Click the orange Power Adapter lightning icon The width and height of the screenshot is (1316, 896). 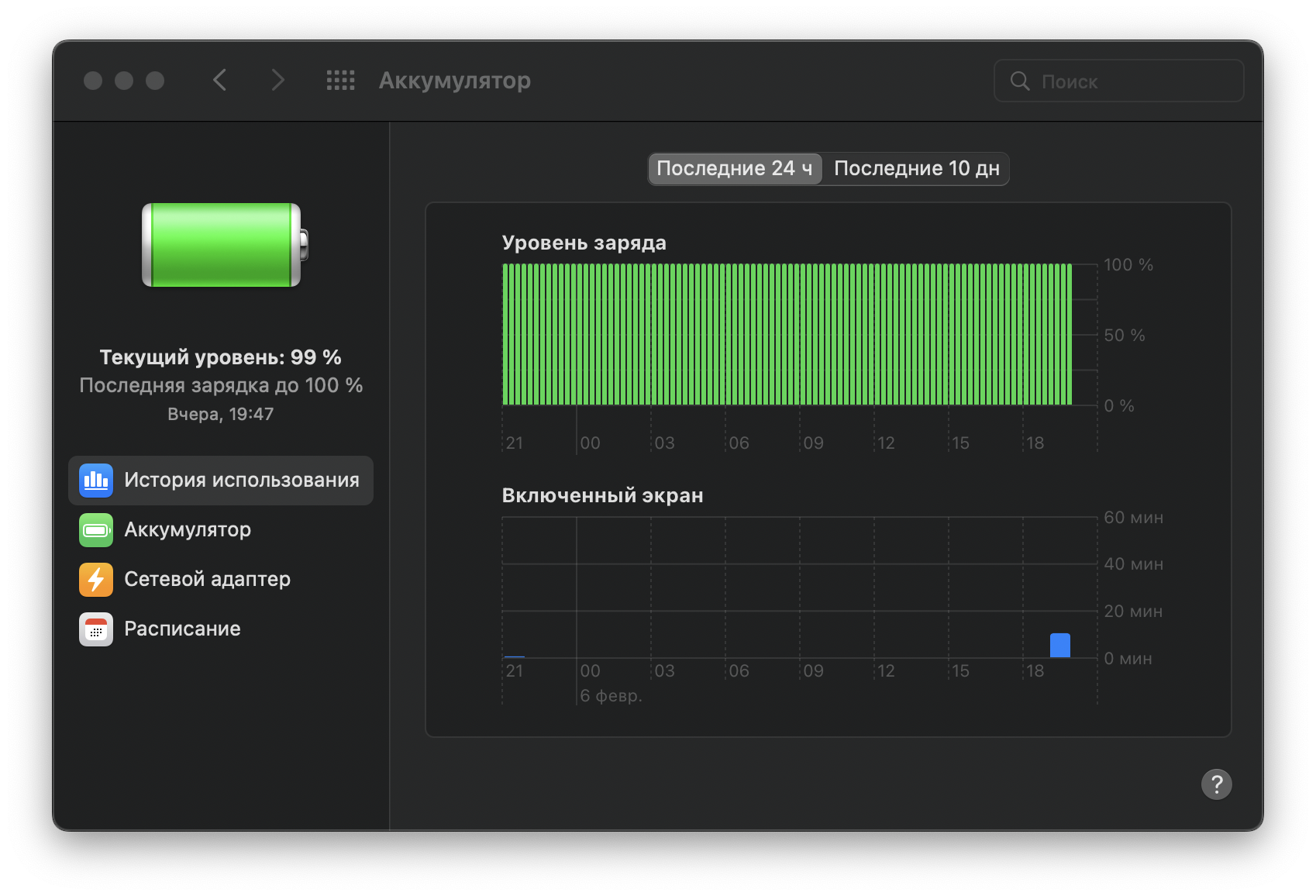(96, 580)
